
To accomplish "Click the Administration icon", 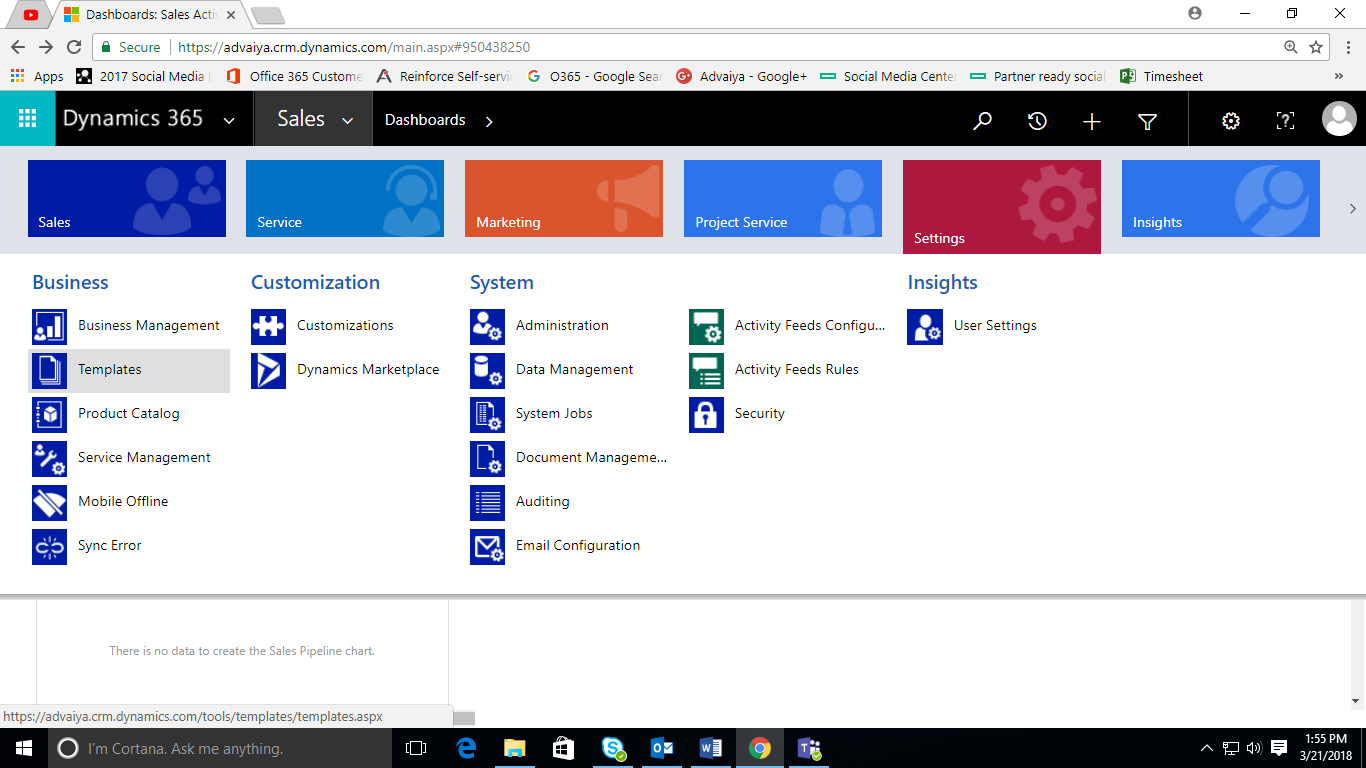I will pos(487,327).
